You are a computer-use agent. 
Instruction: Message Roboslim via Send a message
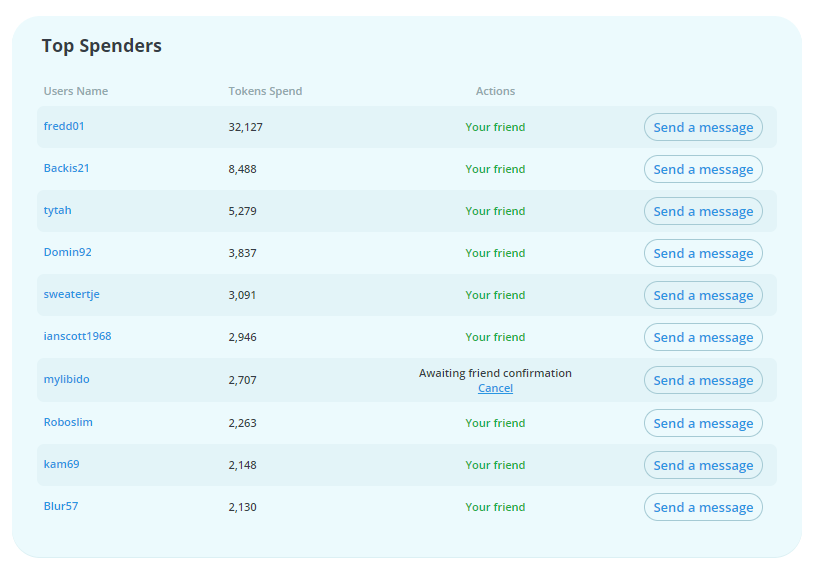703,423
